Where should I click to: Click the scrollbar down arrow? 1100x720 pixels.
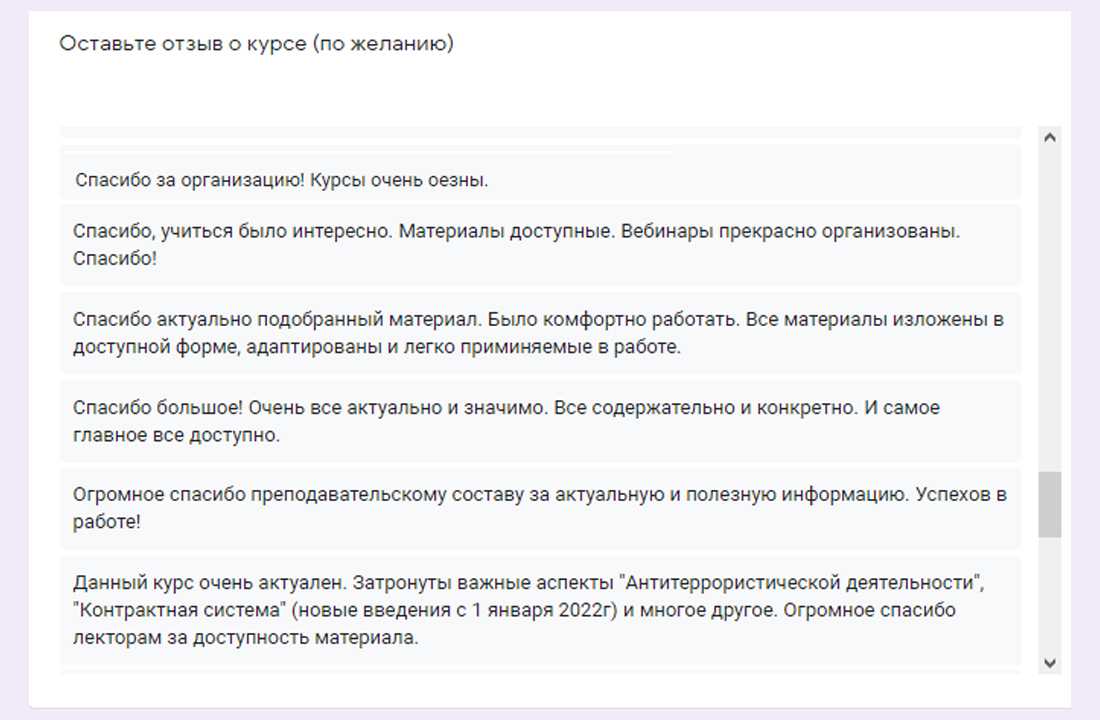click(1049, 662)
